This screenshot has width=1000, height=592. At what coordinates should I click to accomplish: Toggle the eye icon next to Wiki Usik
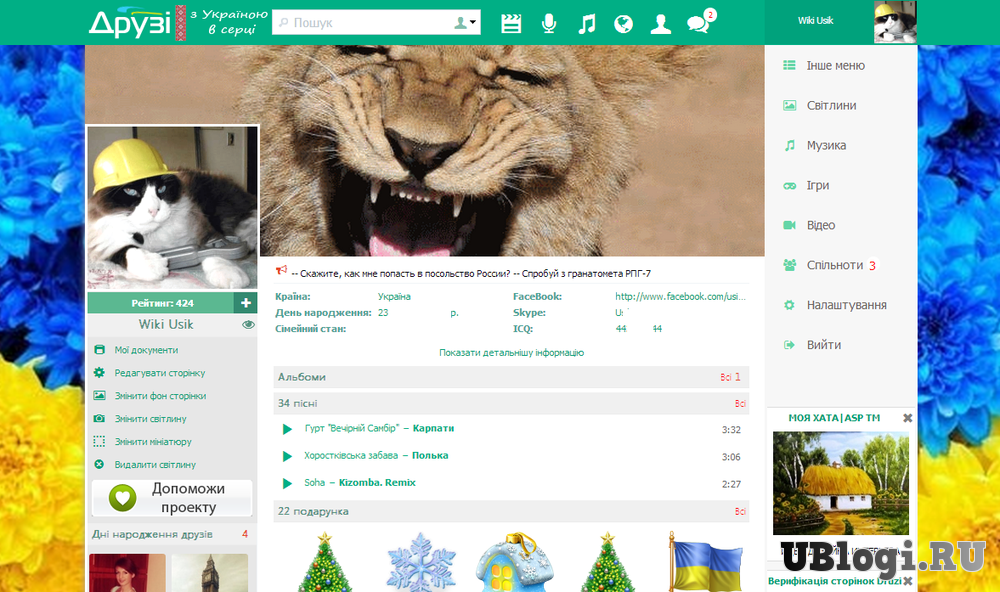[x=248, y=325]
